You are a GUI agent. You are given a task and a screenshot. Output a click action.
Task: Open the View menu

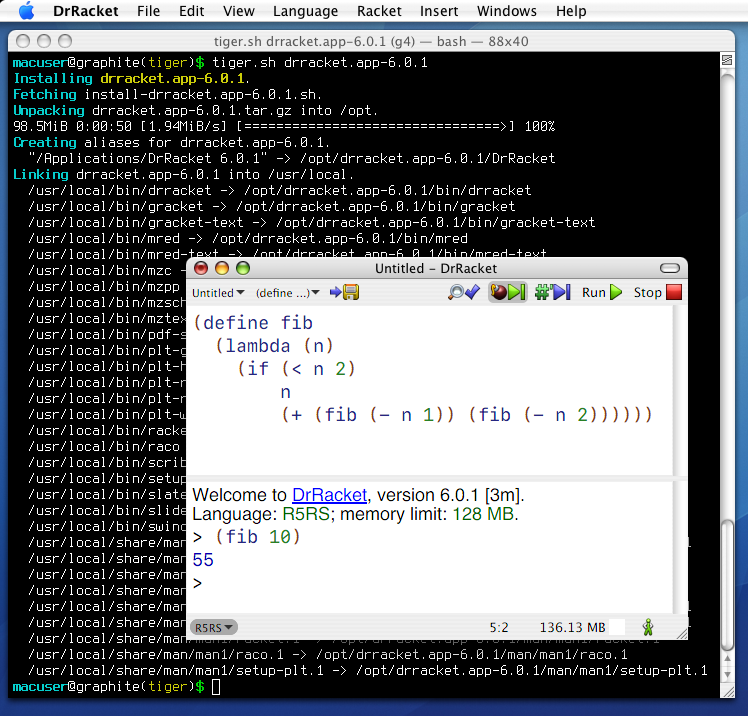239,10
